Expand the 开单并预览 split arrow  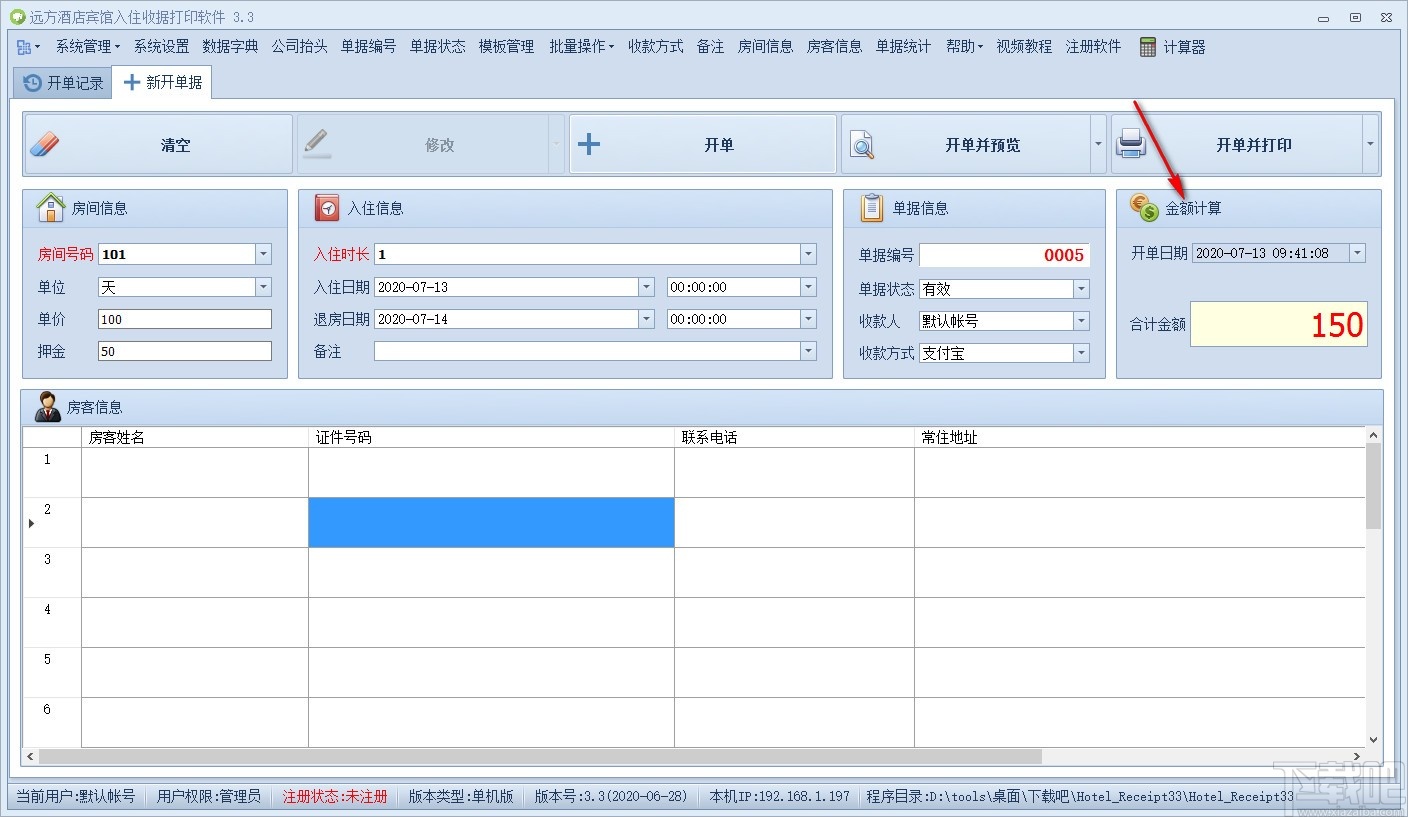pos(1098,144)
